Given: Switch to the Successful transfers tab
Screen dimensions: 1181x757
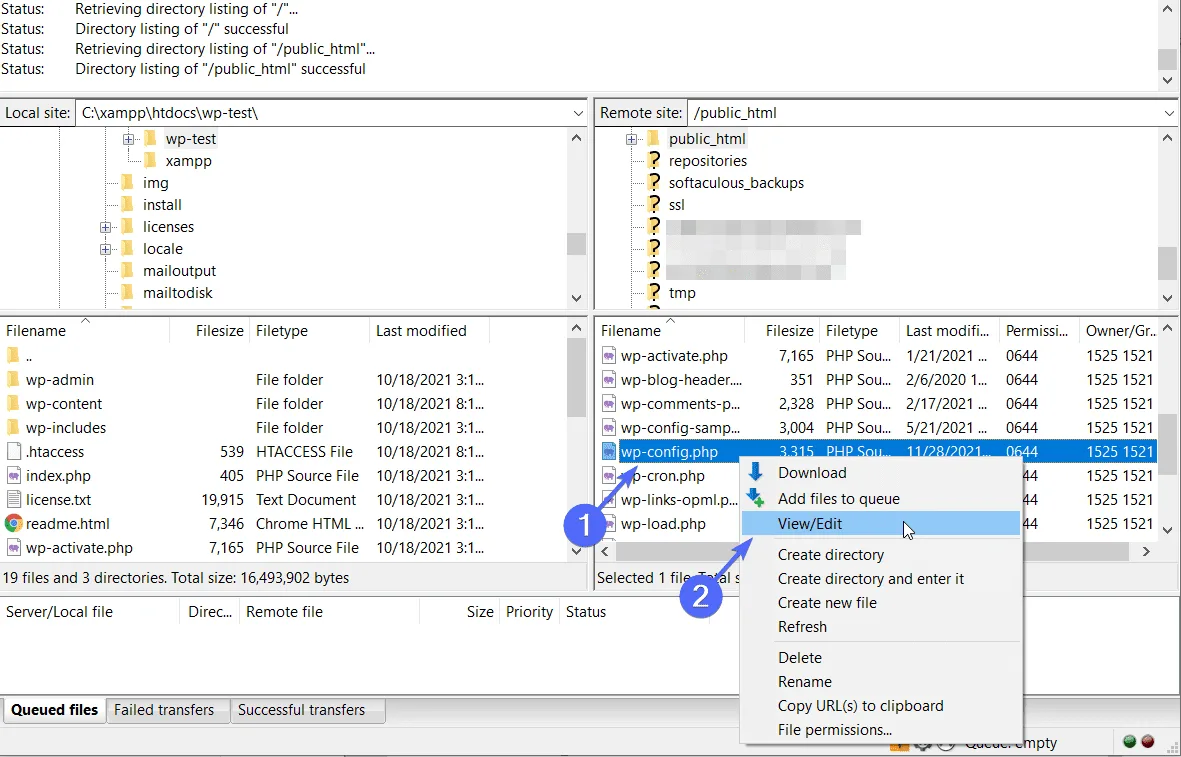Looking at the screenshot, I should [x=301, y=710].
